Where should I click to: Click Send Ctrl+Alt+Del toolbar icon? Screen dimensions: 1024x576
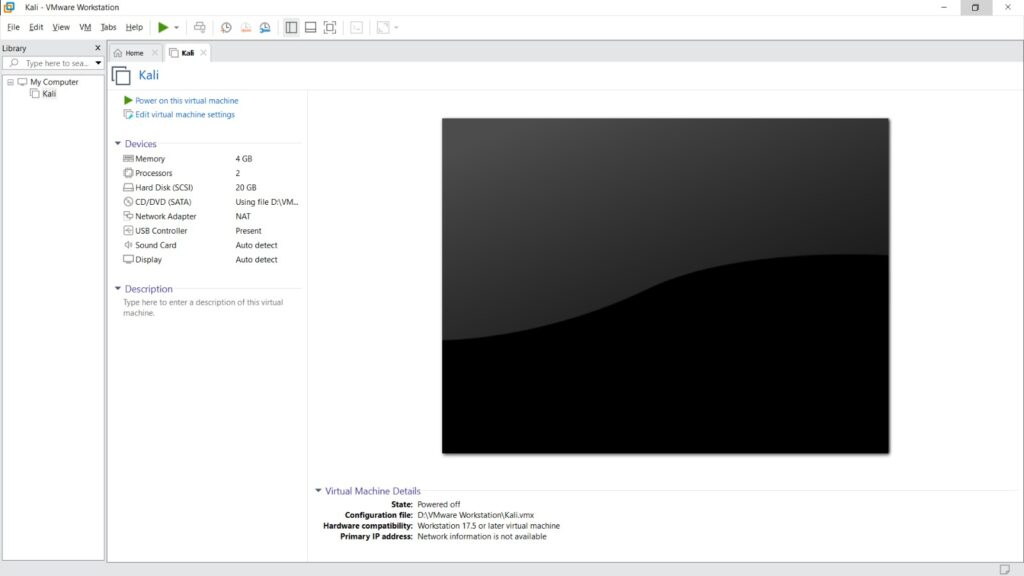click(x=200, y=27)
